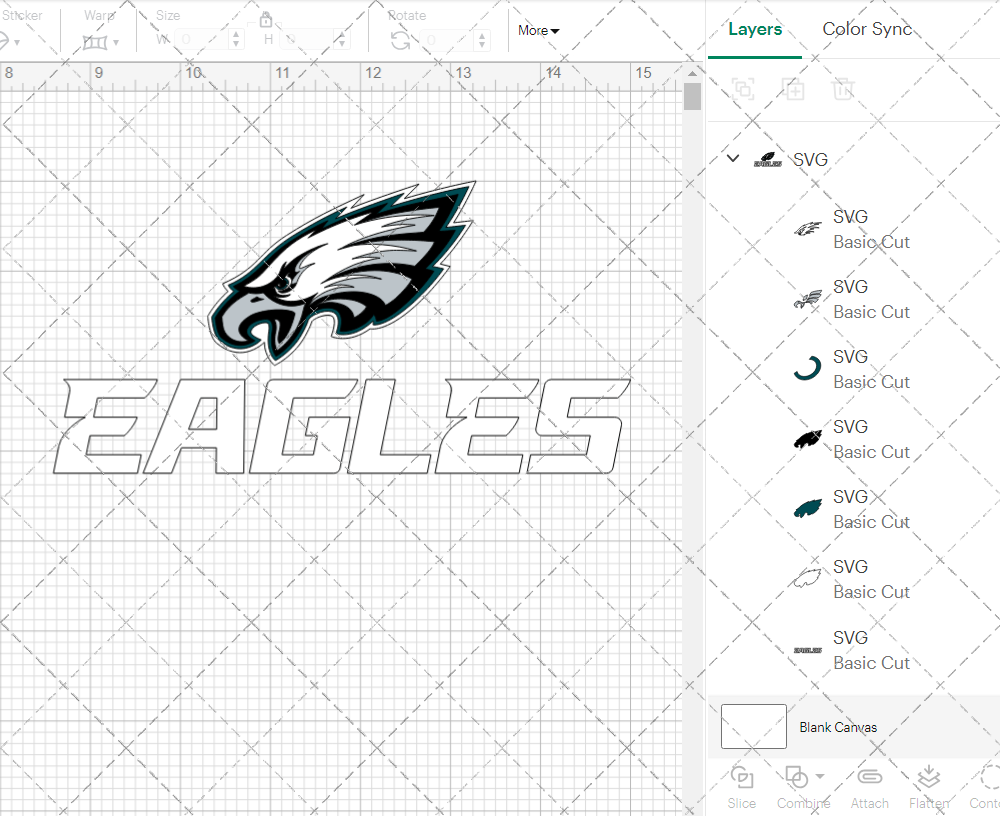Screen dimensions: 1000x816
Task: Click the canvas vertical scrollbar thumb
Action: pyautogui.click(x=692, y=97)
